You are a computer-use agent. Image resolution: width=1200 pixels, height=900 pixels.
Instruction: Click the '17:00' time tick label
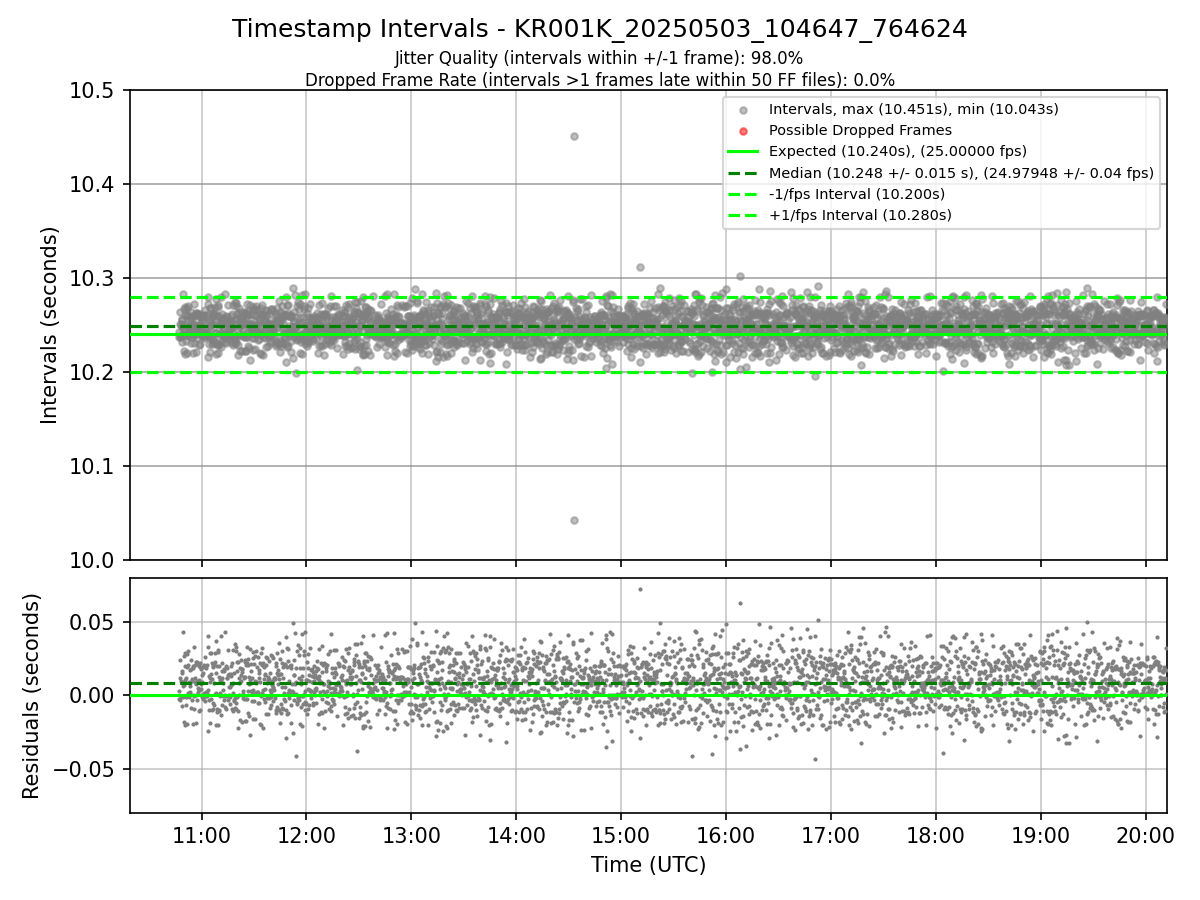pos(830,834)
